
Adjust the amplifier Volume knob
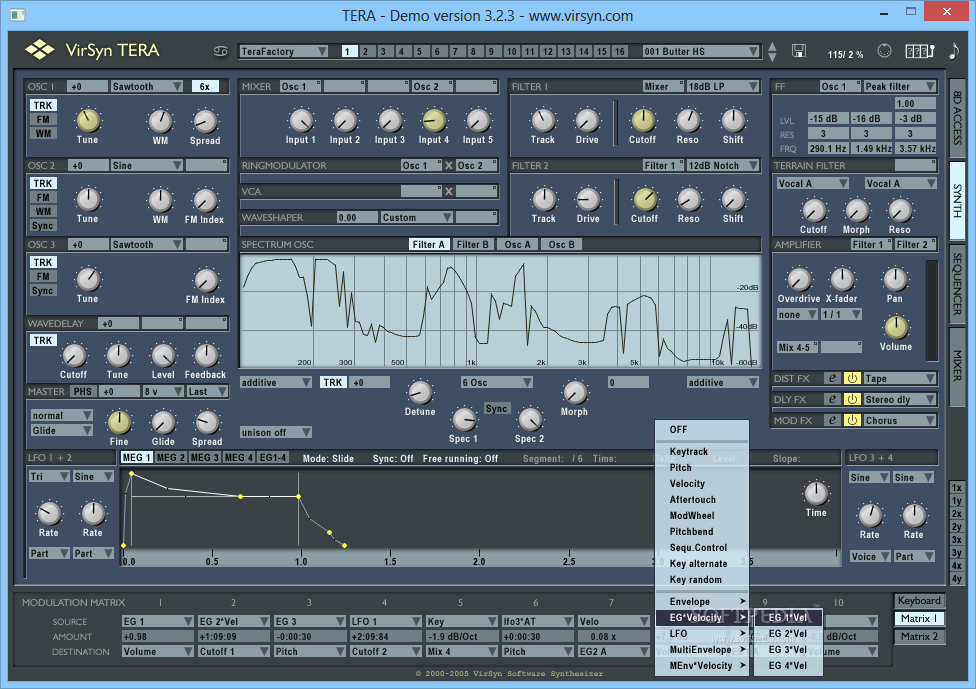pyautogui.click(x=896, y=327)
